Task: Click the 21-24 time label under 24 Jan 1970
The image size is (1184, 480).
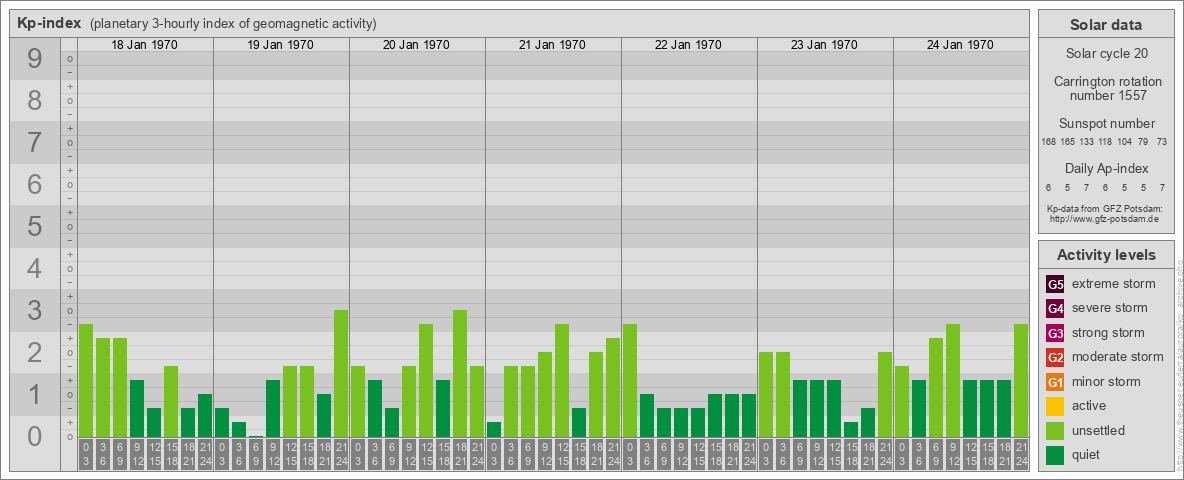Action: tap(1020, 454)
